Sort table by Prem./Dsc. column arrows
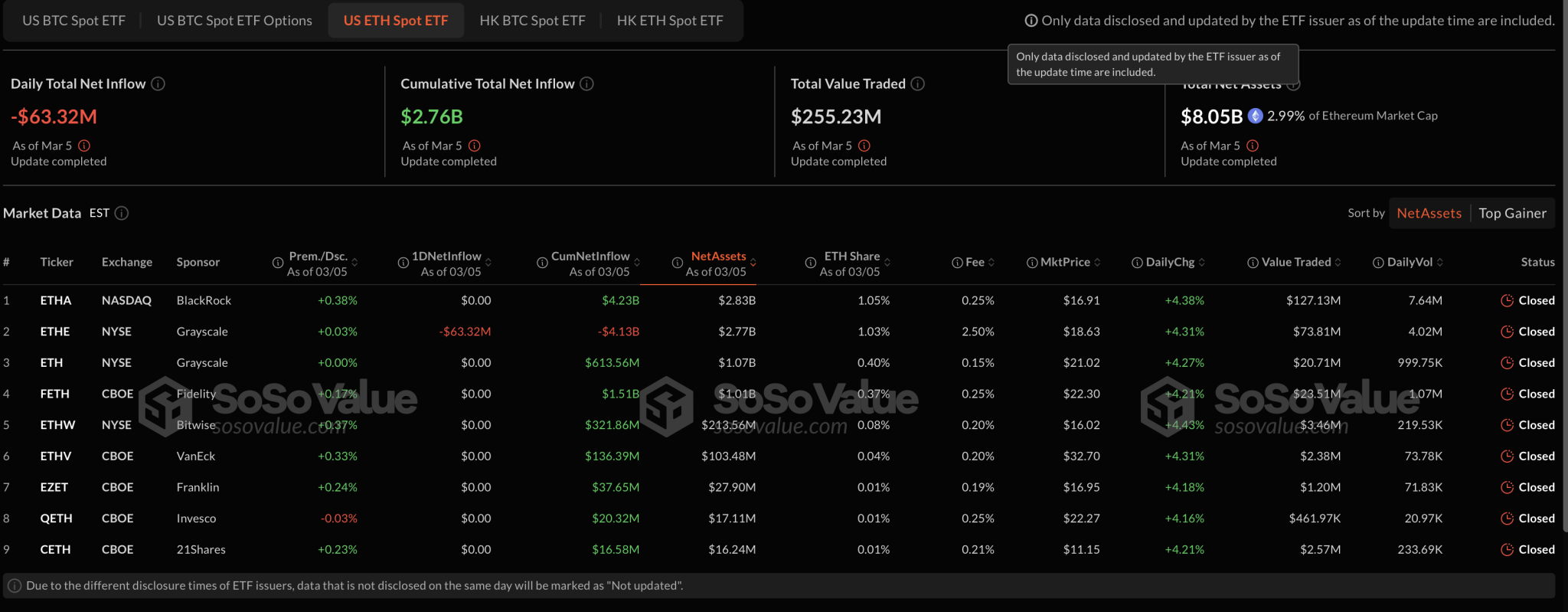 point(354,263)
